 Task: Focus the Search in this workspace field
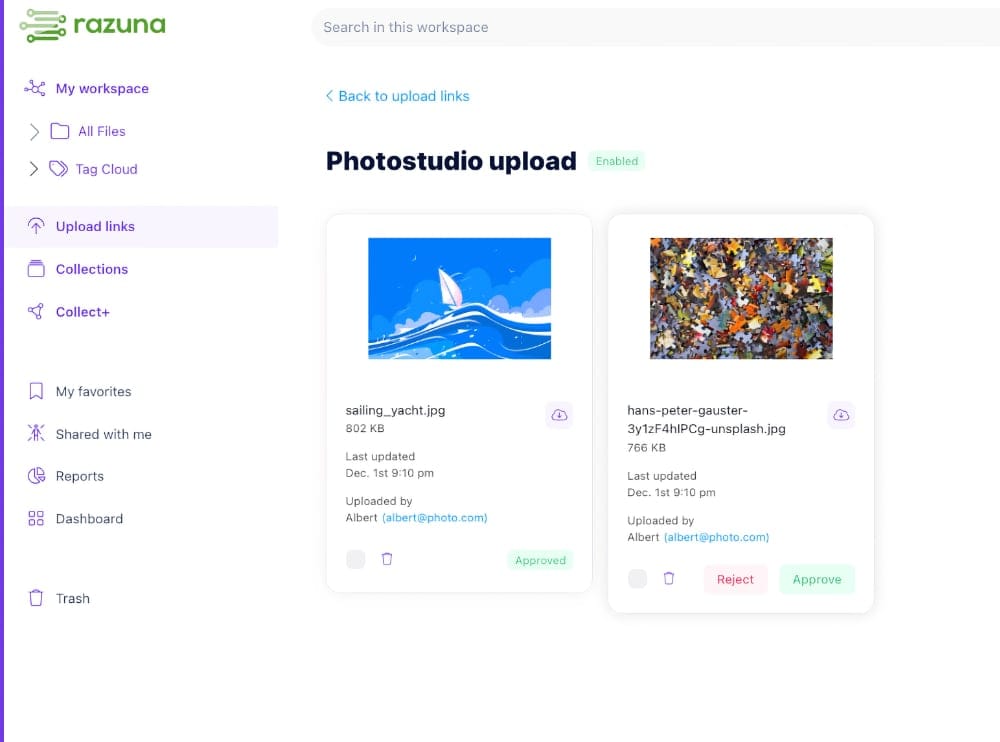pyautogui.click(x=656, y=27)
